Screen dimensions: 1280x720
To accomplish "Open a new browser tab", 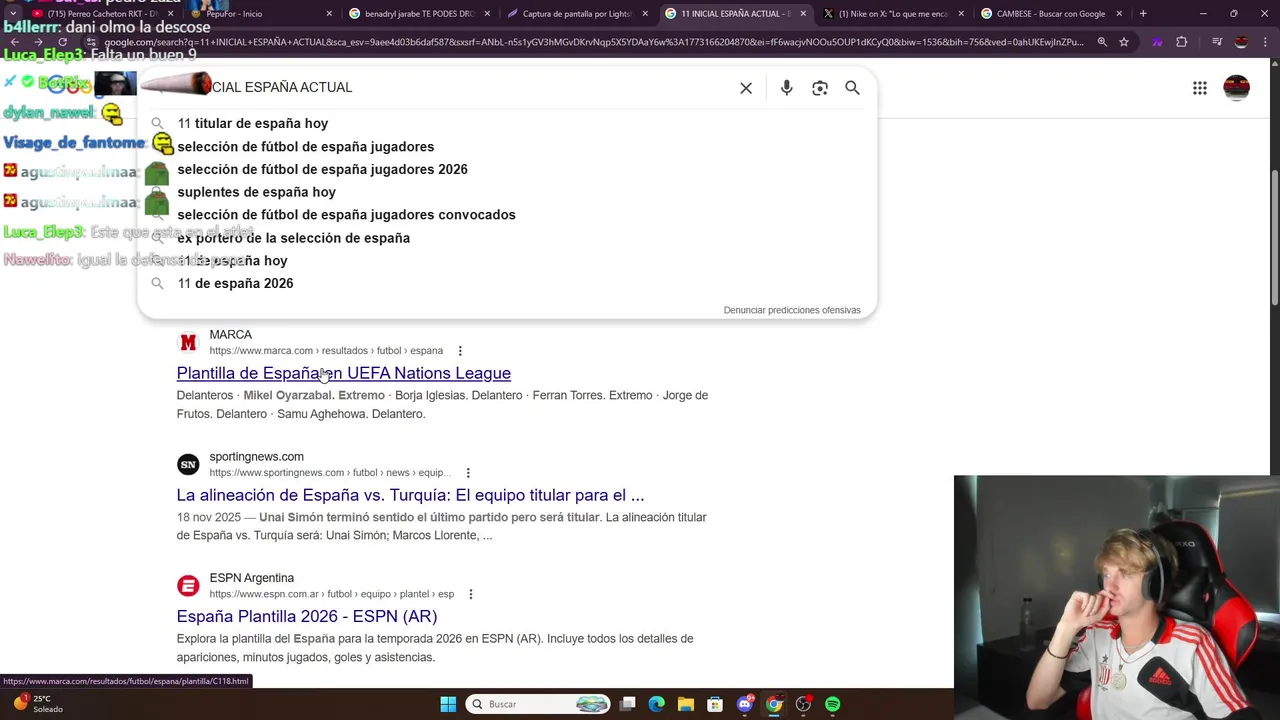I will coord(1143,14).
